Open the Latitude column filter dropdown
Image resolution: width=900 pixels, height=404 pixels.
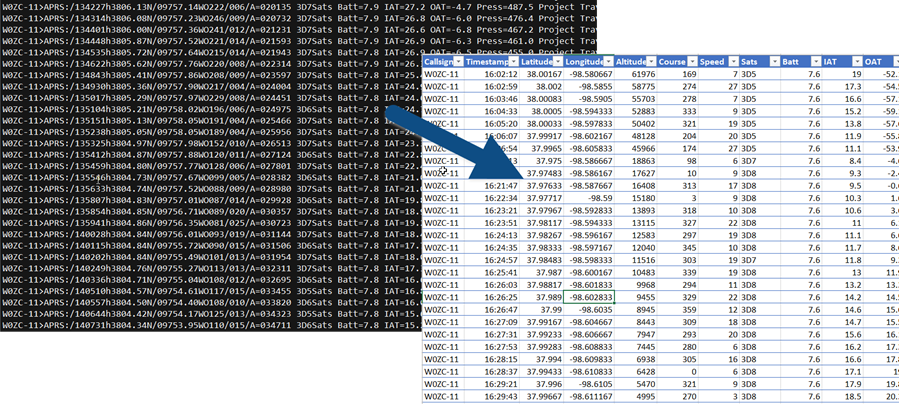pos(557,61)
